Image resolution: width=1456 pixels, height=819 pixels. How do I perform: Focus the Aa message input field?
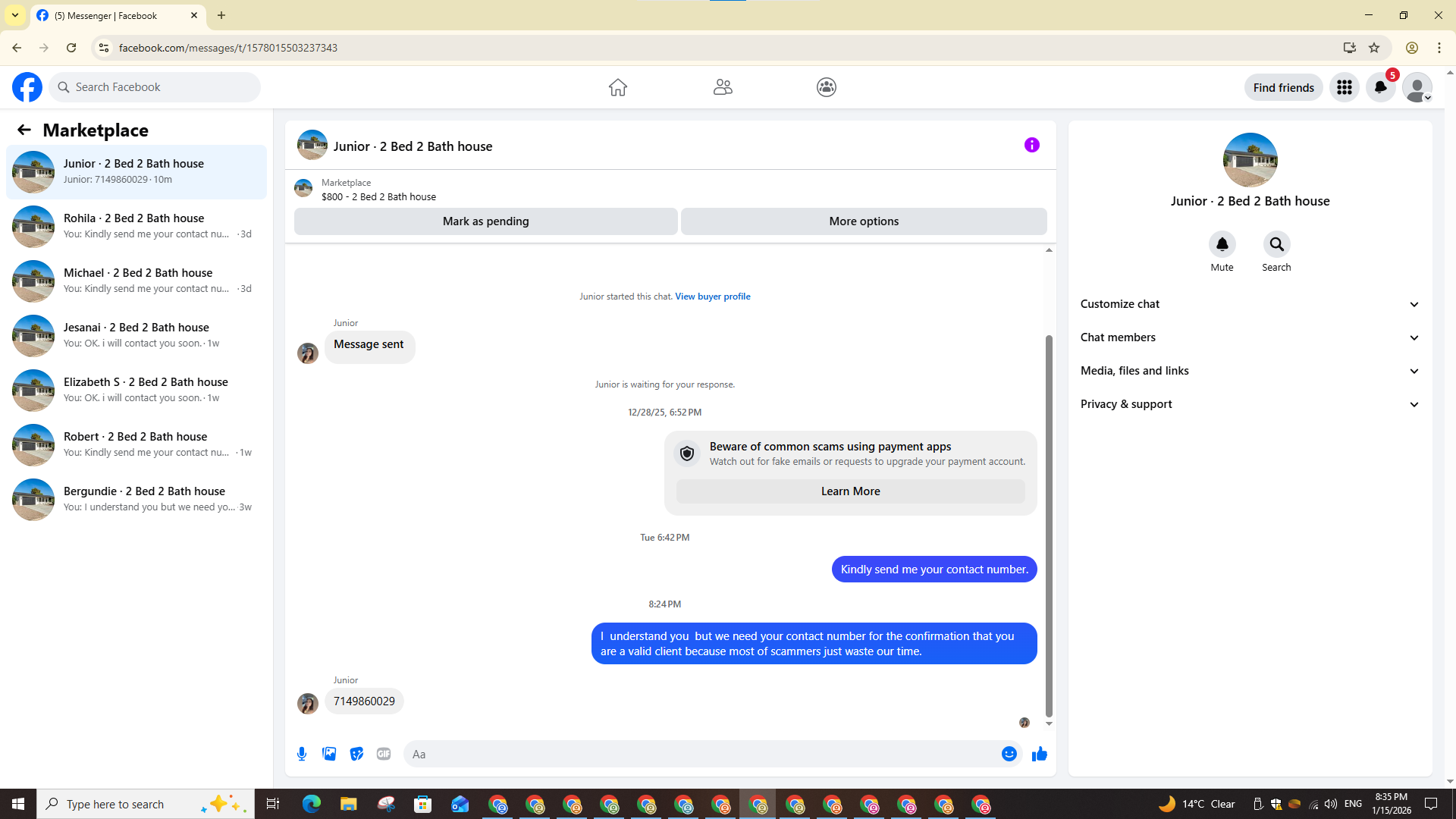698,754
